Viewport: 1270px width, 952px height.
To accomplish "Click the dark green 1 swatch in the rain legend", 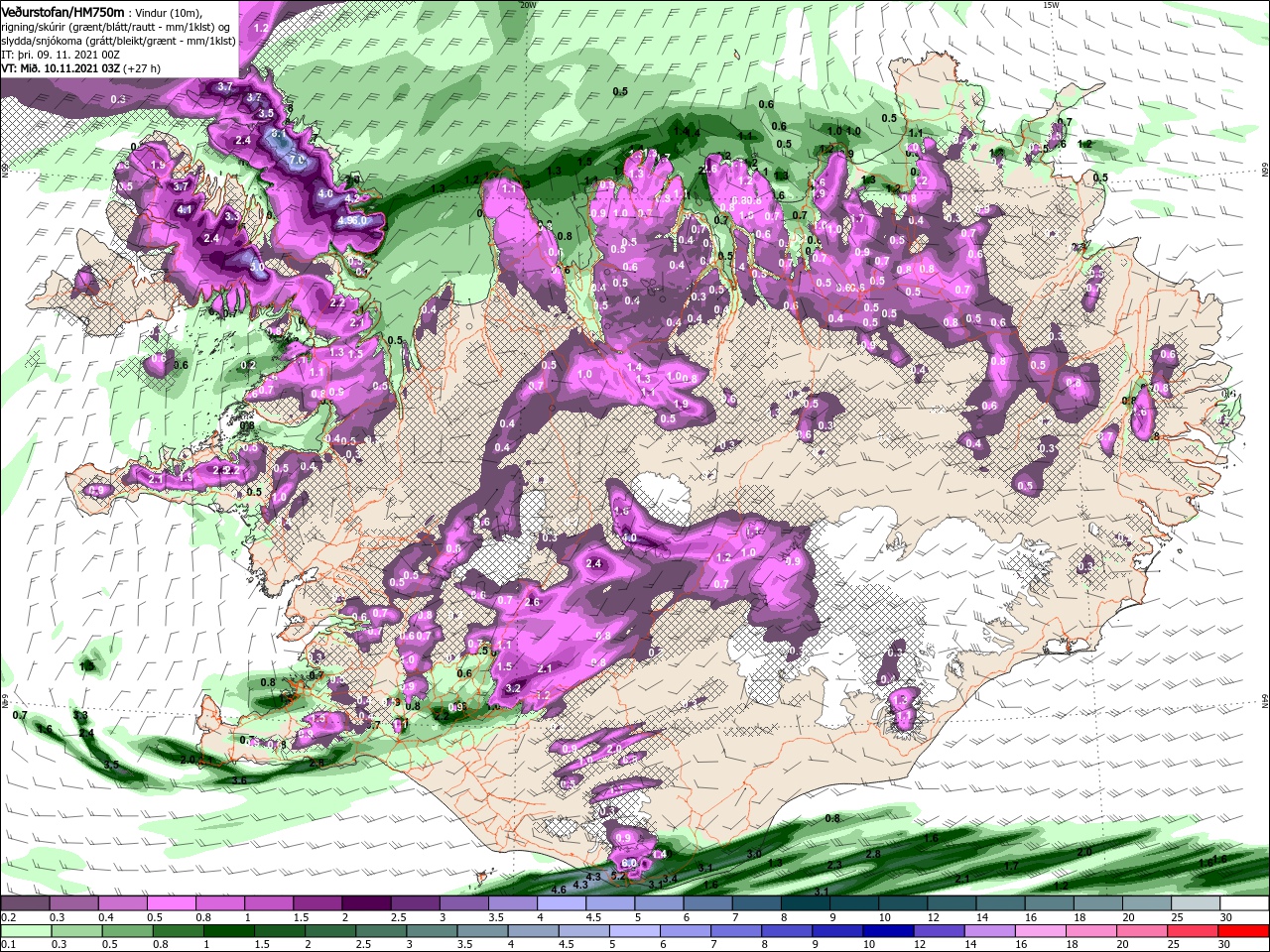I will [227, 931].
